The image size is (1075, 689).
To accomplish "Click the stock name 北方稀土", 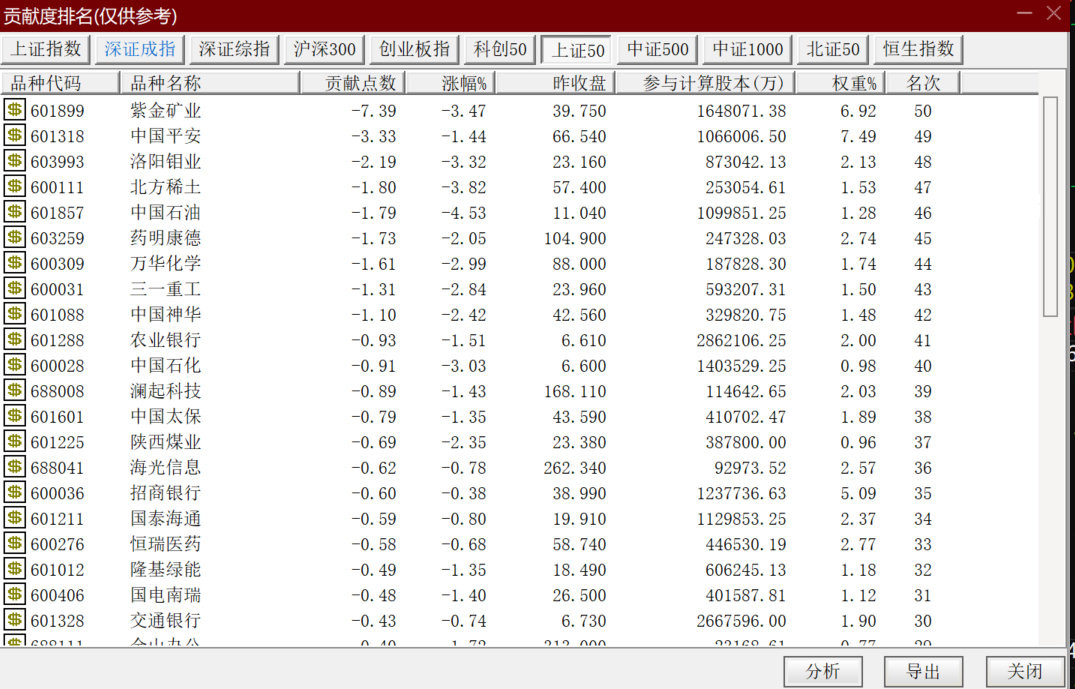I will point(165,186).
